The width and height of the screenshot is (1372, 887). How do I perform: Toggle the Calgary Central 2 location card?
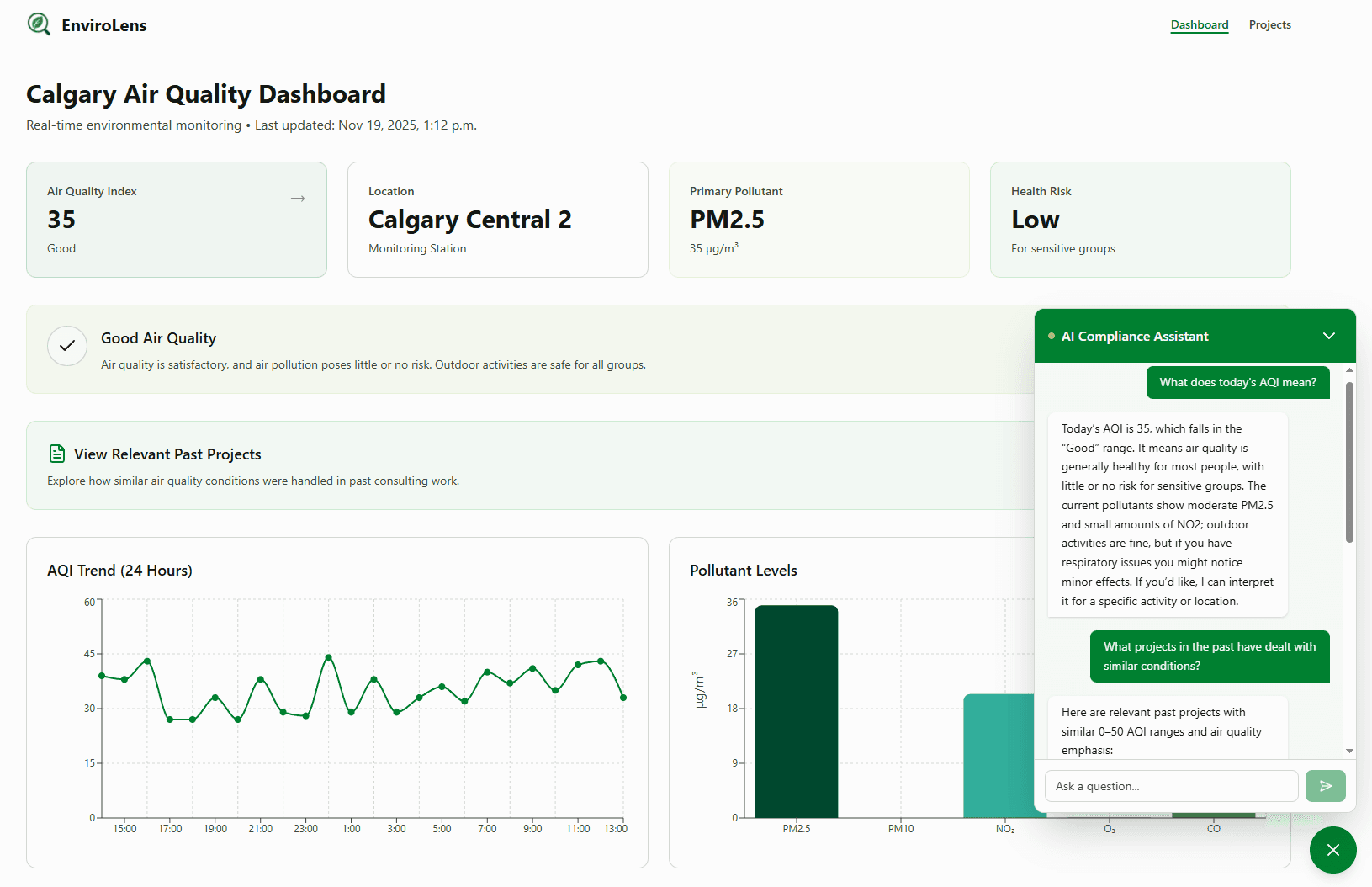(497, 220)
